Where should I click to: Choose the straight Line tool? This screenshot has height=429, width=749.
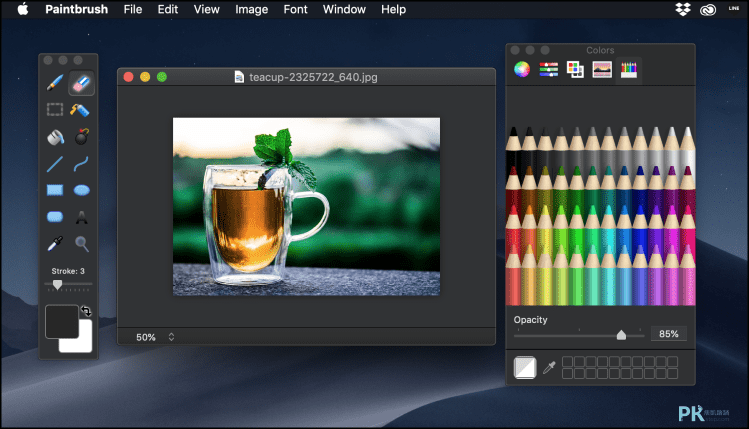tap(55, 164)
